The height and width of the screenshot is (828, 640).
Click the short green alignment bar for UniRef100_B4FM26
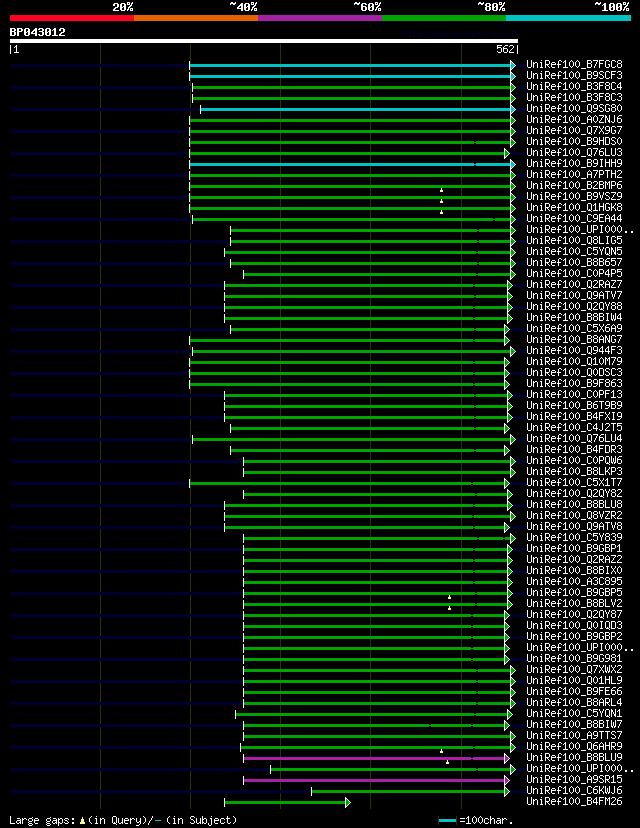point(287,803)
